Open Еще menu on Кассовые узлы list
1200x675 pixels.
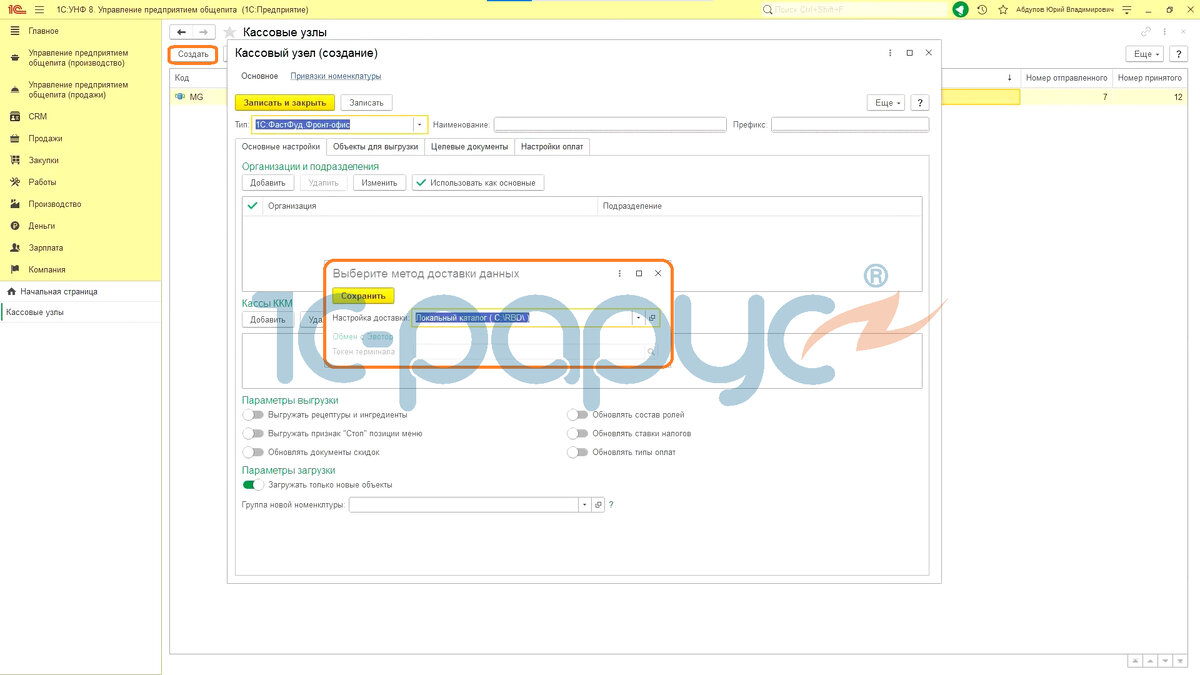point(1145,54)
